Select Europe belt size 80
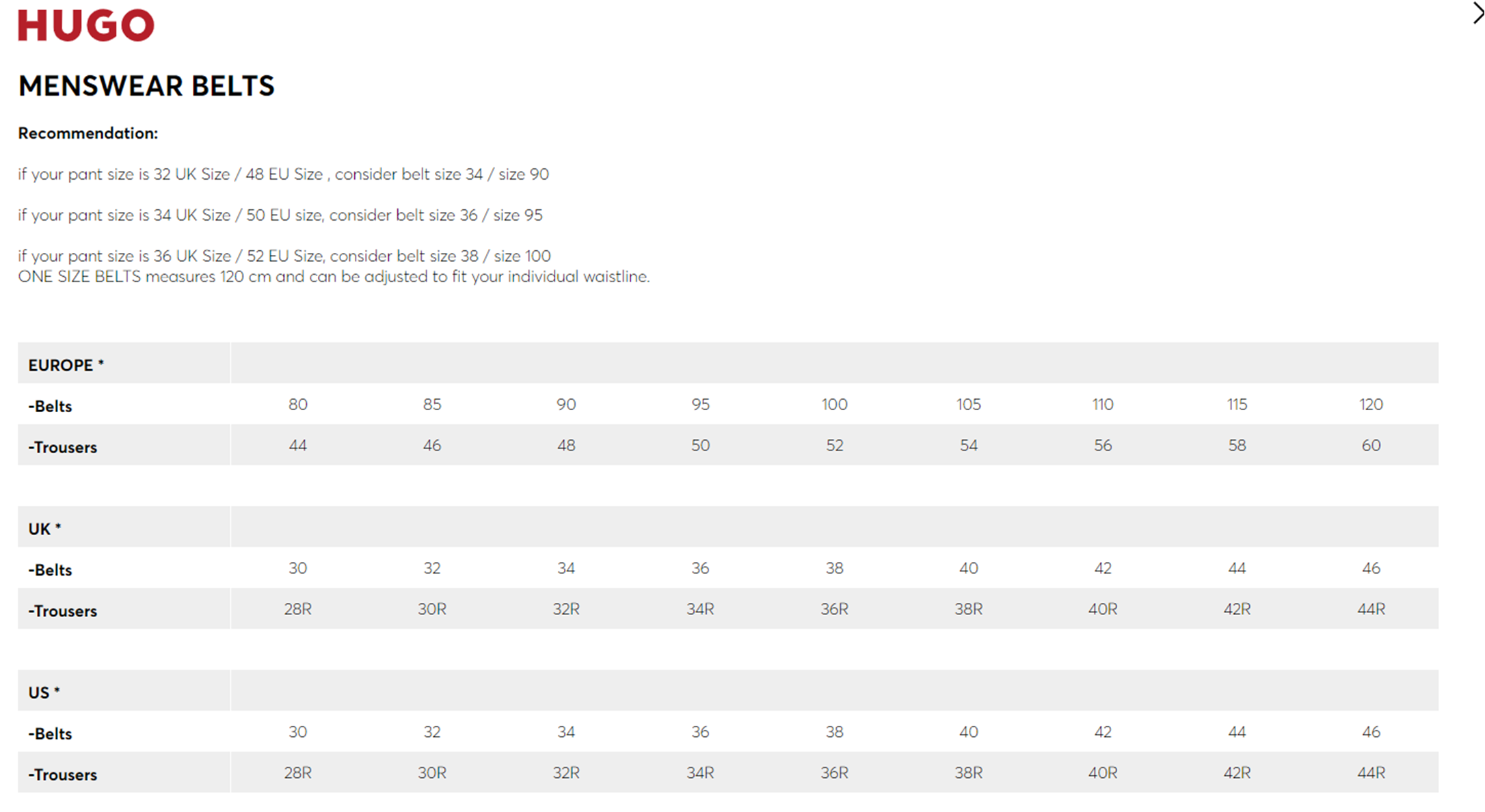The width and height of the screenshot is (1485, 812). 298,405
